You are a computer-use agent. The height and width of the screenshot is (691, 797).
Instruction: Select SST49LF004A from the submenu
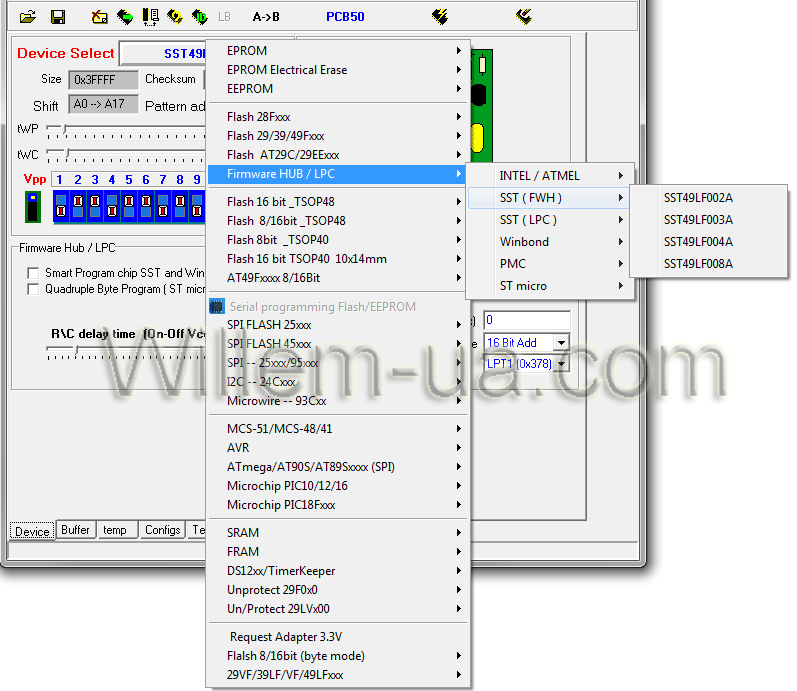coord(698,241)
